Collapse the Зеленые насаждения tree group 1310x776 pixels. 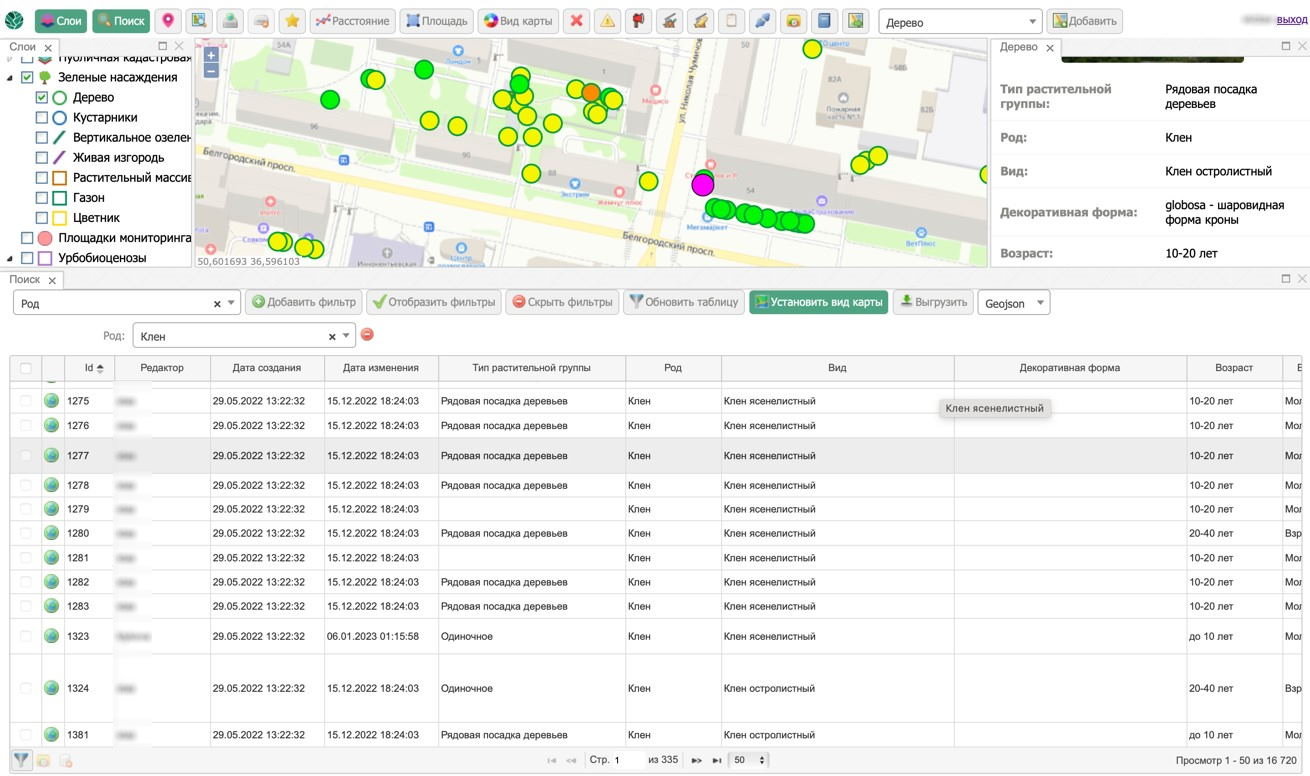[10, 78]
